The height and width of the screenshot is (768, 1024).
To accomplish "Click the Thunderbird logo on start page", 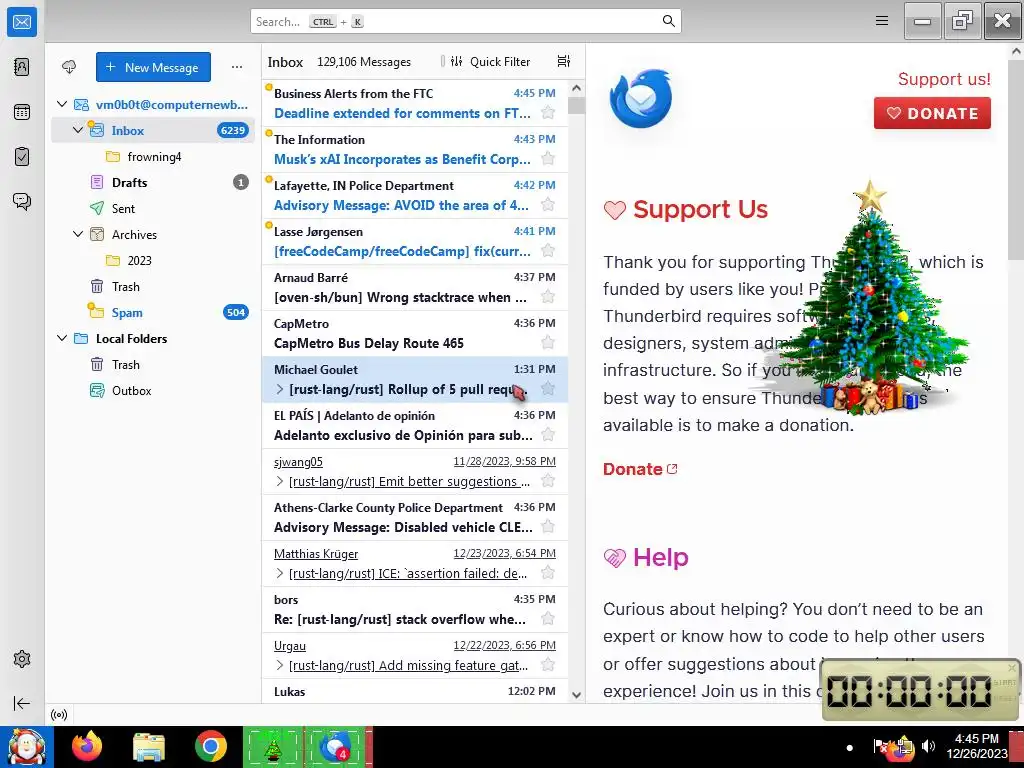I will click(640, 98).
